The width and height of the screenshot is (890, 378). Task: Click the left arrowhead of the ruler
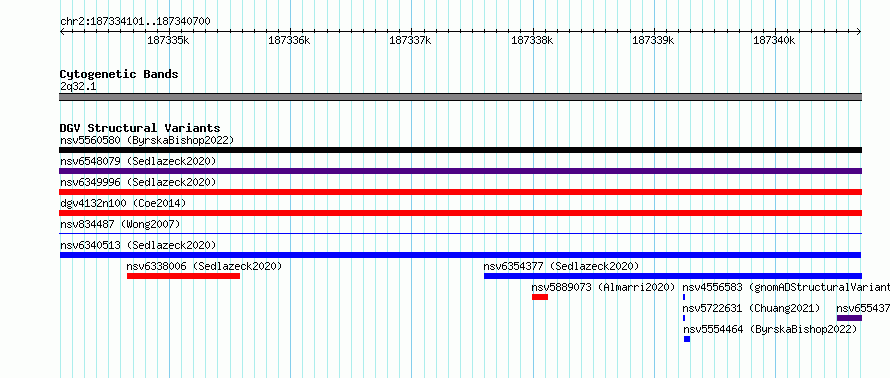point(62,31)
